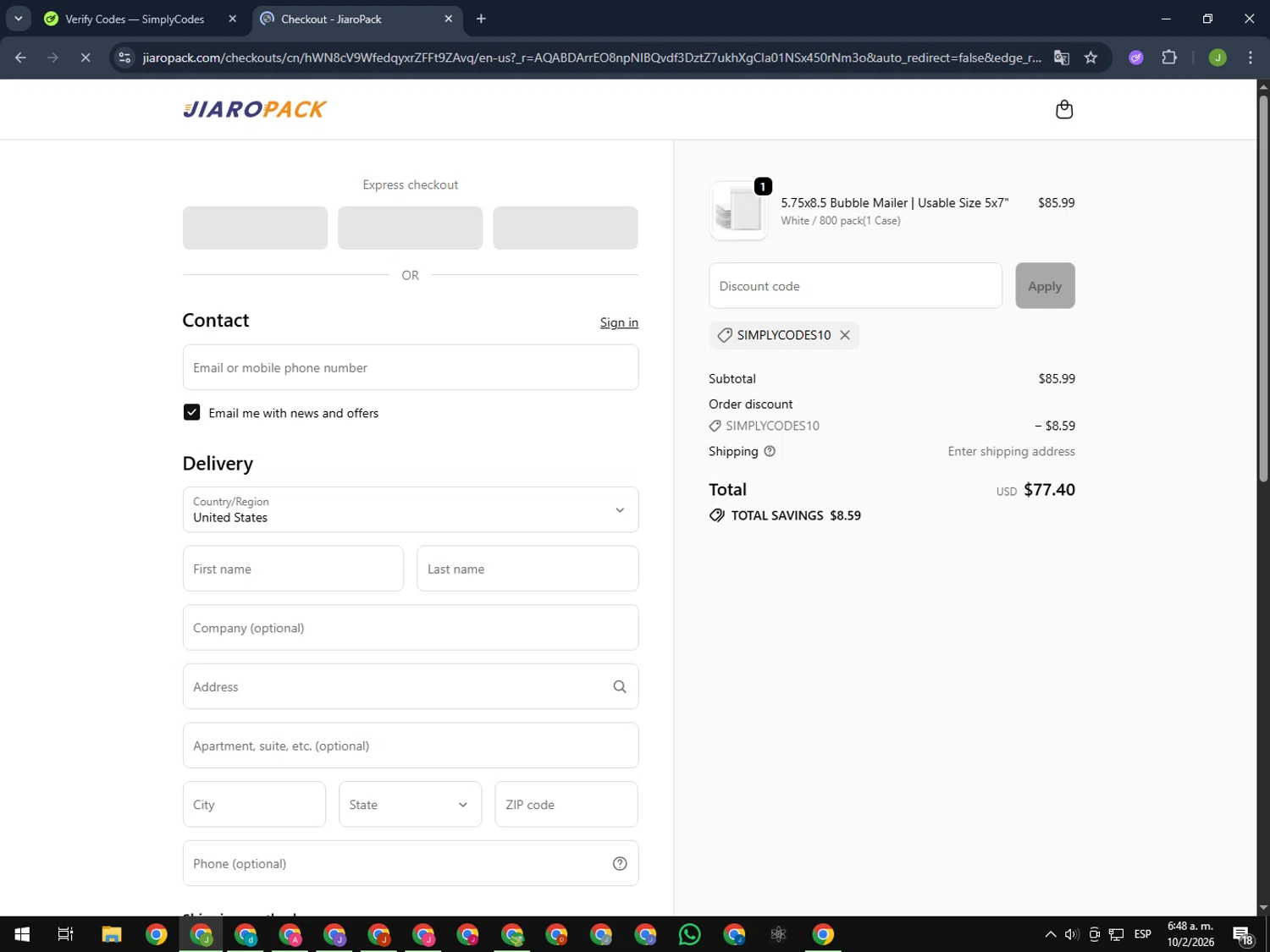Click the City field
This screenshot has height=952, width=1270.
point(254,804)
